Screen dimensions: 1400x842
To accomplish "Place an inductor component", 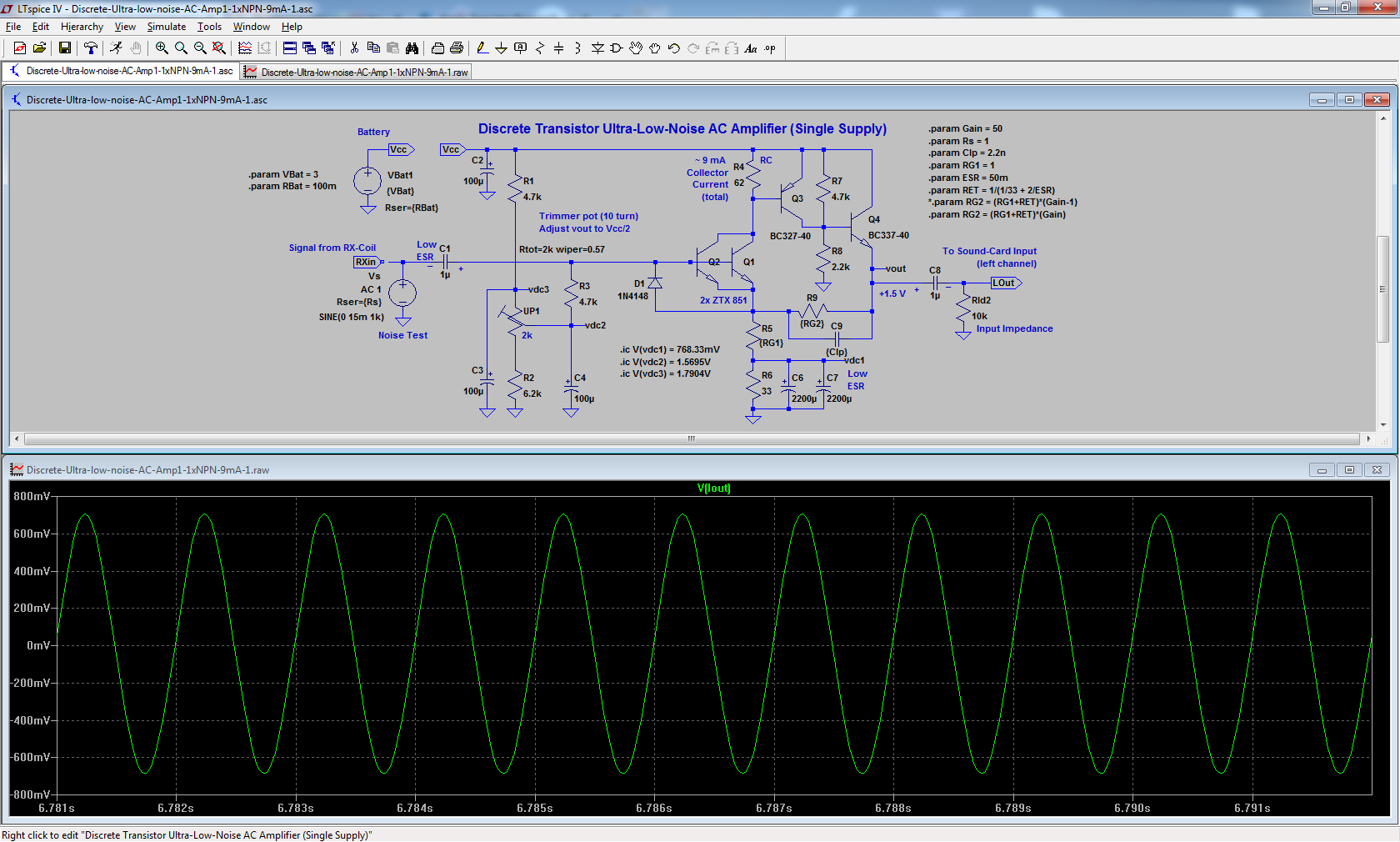I will point(577,48).
